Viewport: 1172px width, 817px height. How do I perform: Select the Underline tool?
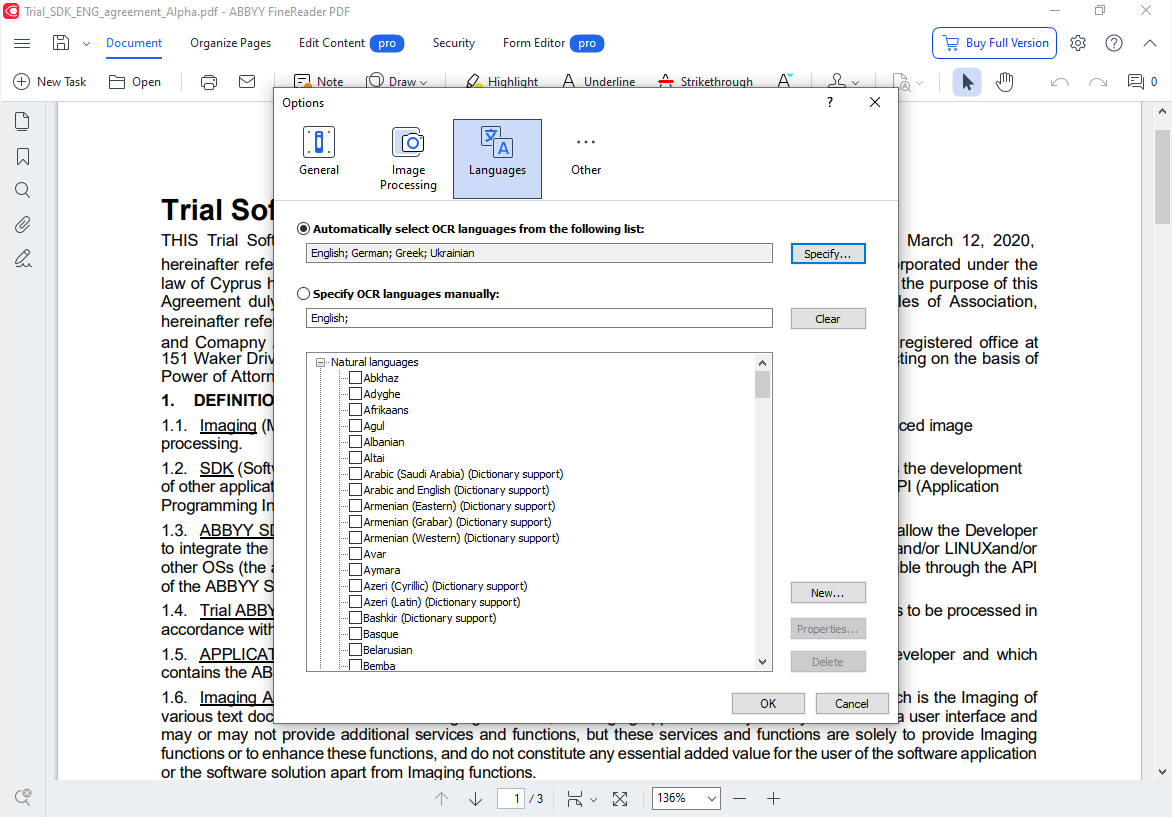pyautogui.click(x=598, y=81)
